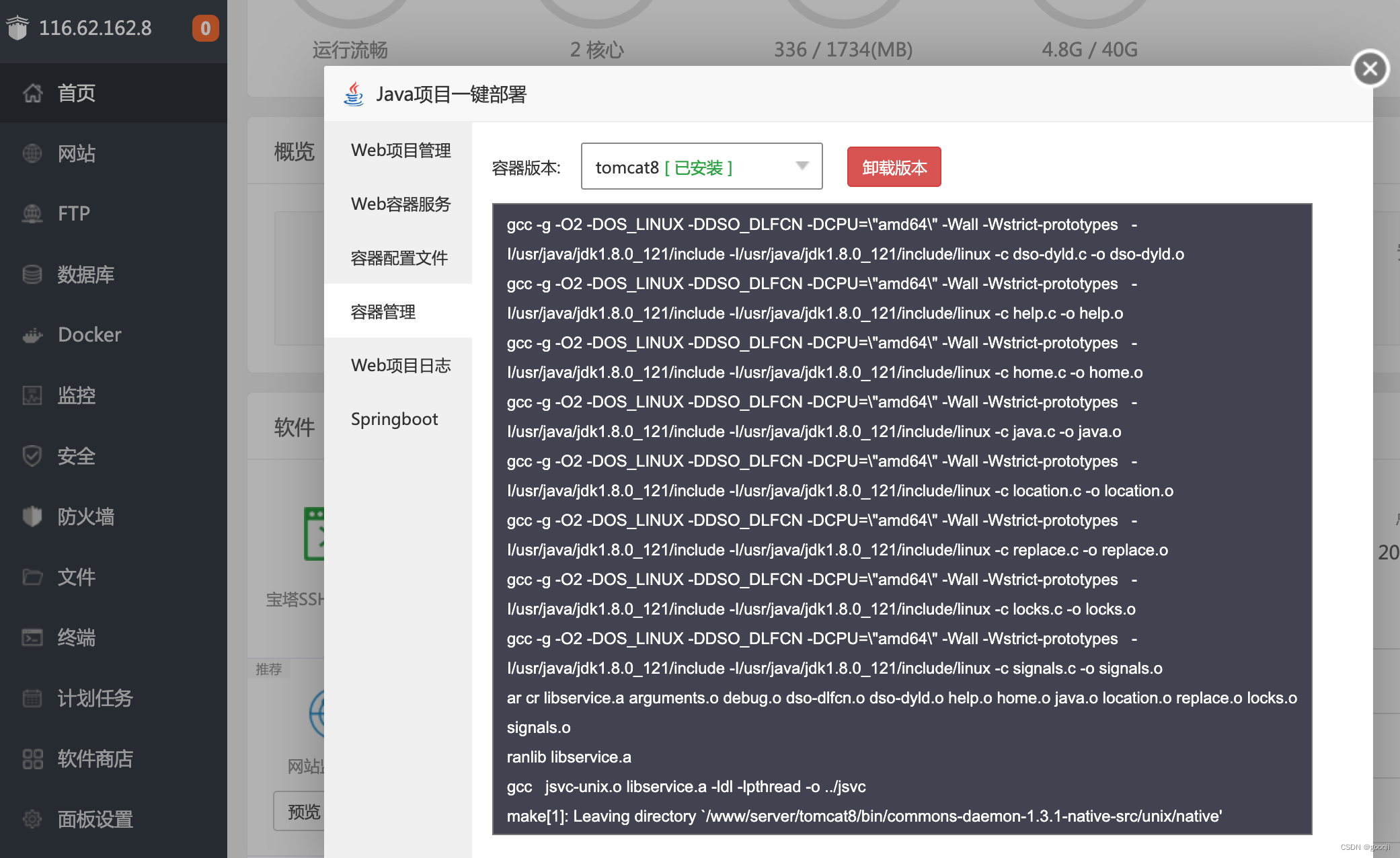
Task: Open 终端 in the sidebar
Action: pos(114,637)
